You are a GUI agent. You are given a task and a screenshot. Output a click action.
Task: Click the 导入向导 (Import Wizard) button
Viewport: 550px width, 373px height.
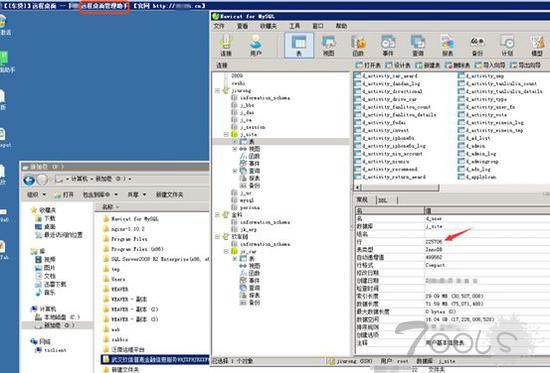(x=490, y=65)
